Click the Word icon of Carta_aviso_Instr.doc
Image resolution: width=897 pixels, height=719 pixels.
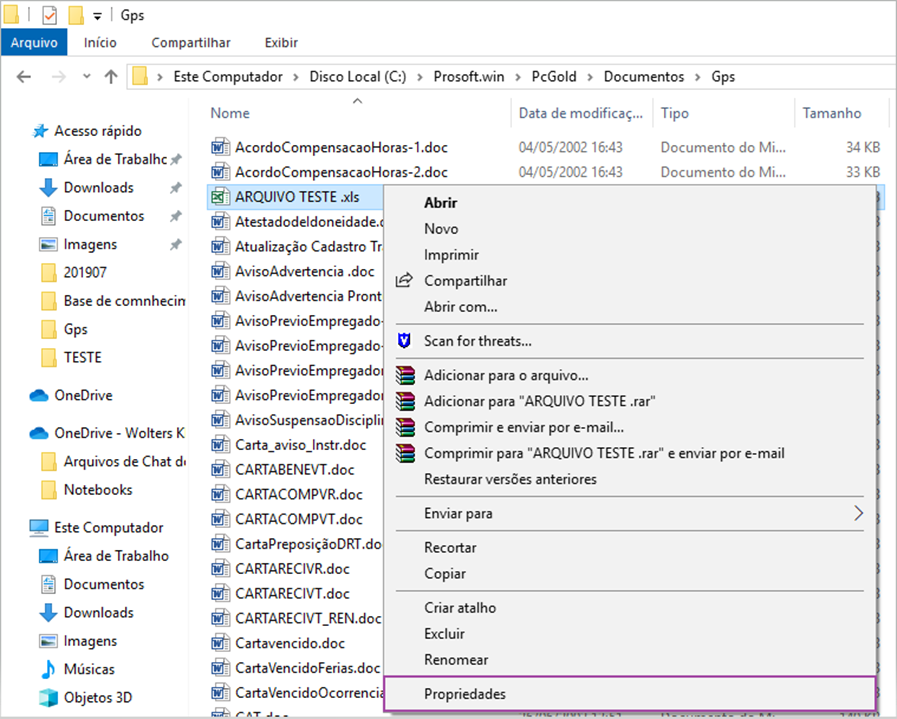tap(220, 445)
